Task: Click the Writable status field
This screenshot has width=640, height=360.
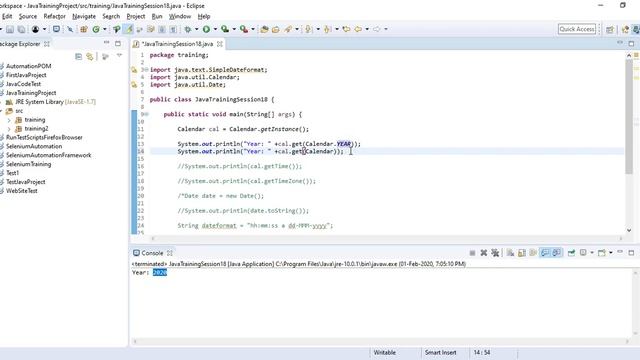Action: tap(384, 353)
